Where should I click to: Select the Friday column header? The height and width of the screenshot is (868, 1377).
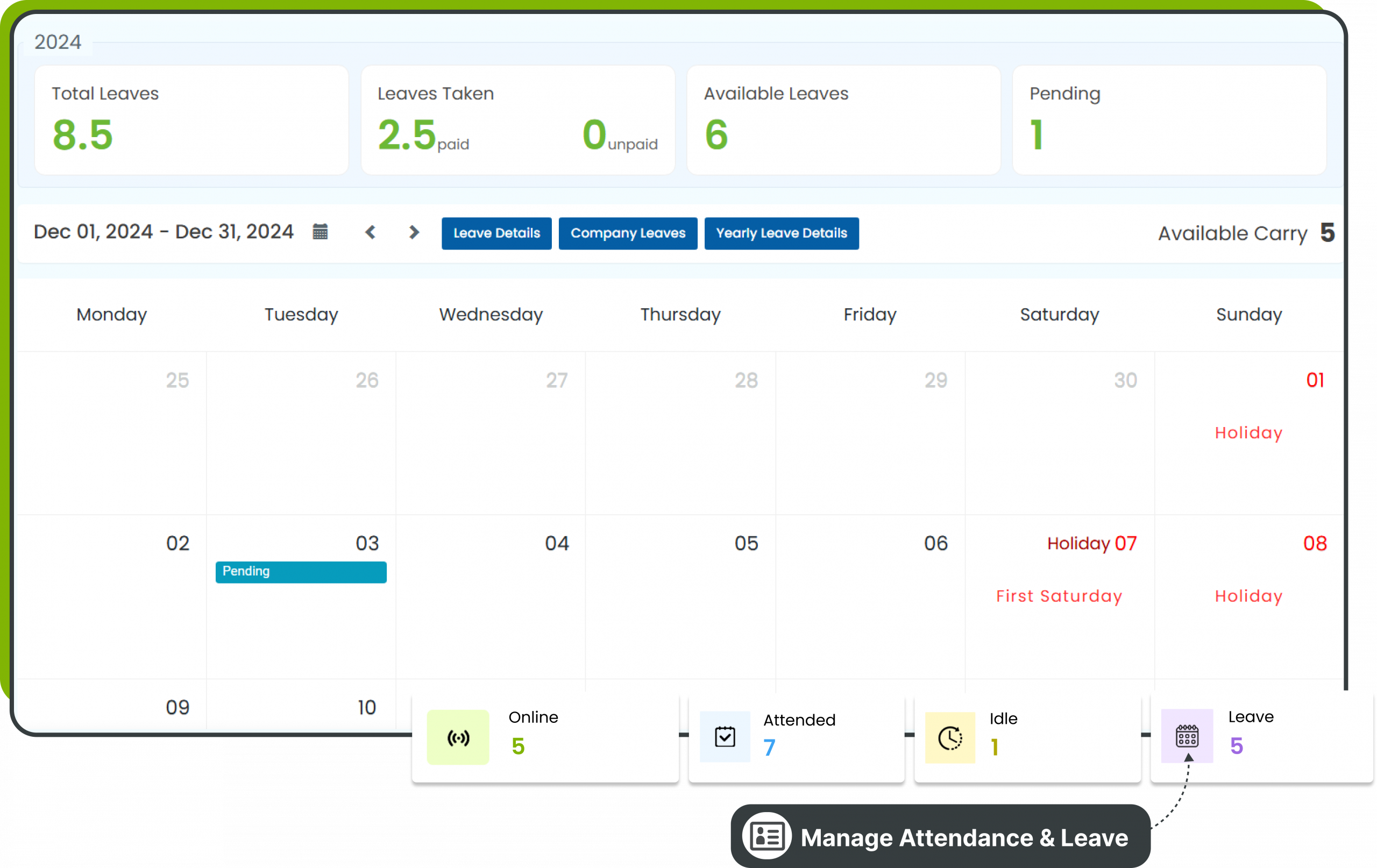[x=870, y=315]
